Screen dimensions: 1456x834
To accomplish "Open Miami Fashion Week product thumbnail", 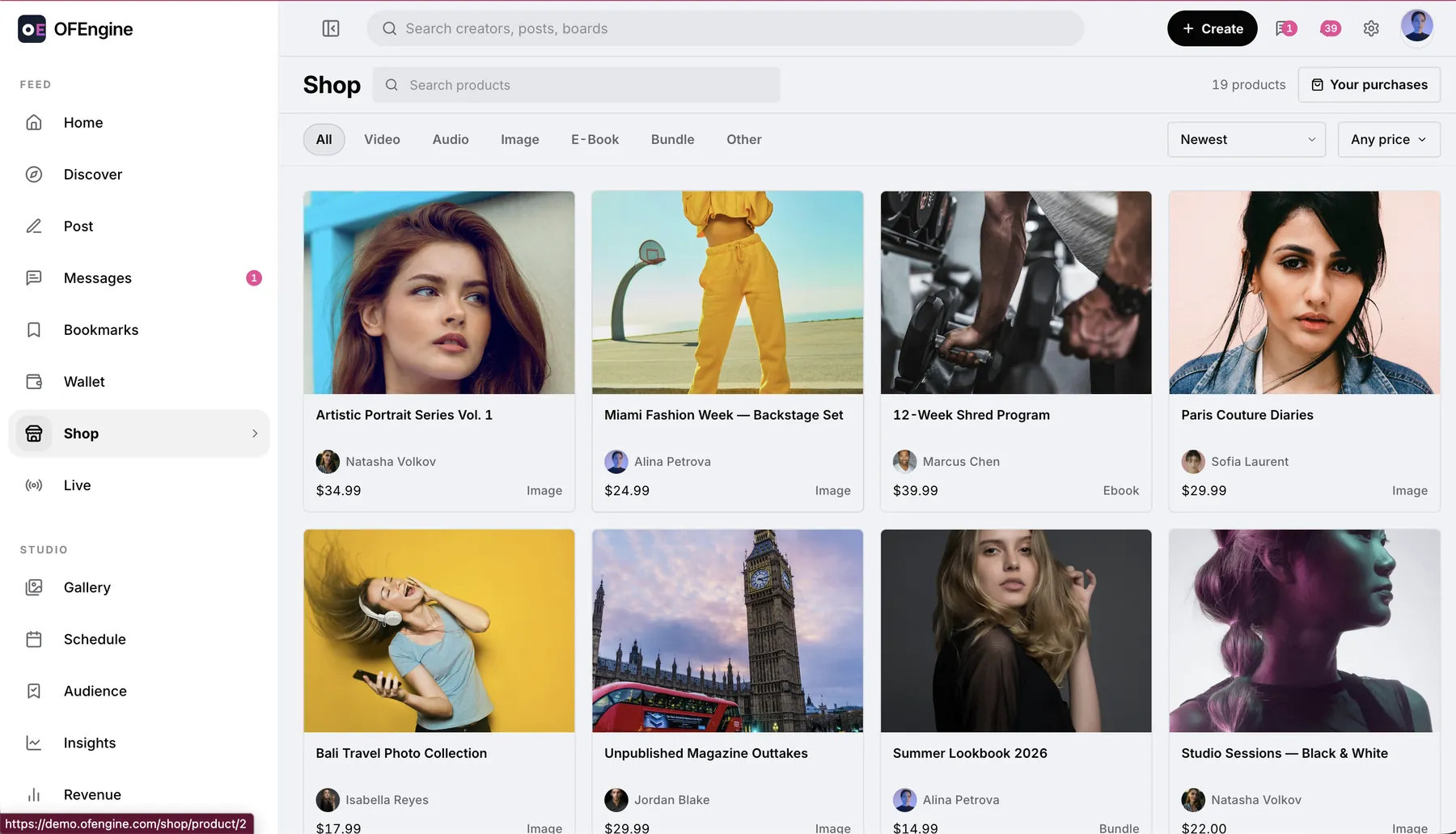I will [727, 293].
